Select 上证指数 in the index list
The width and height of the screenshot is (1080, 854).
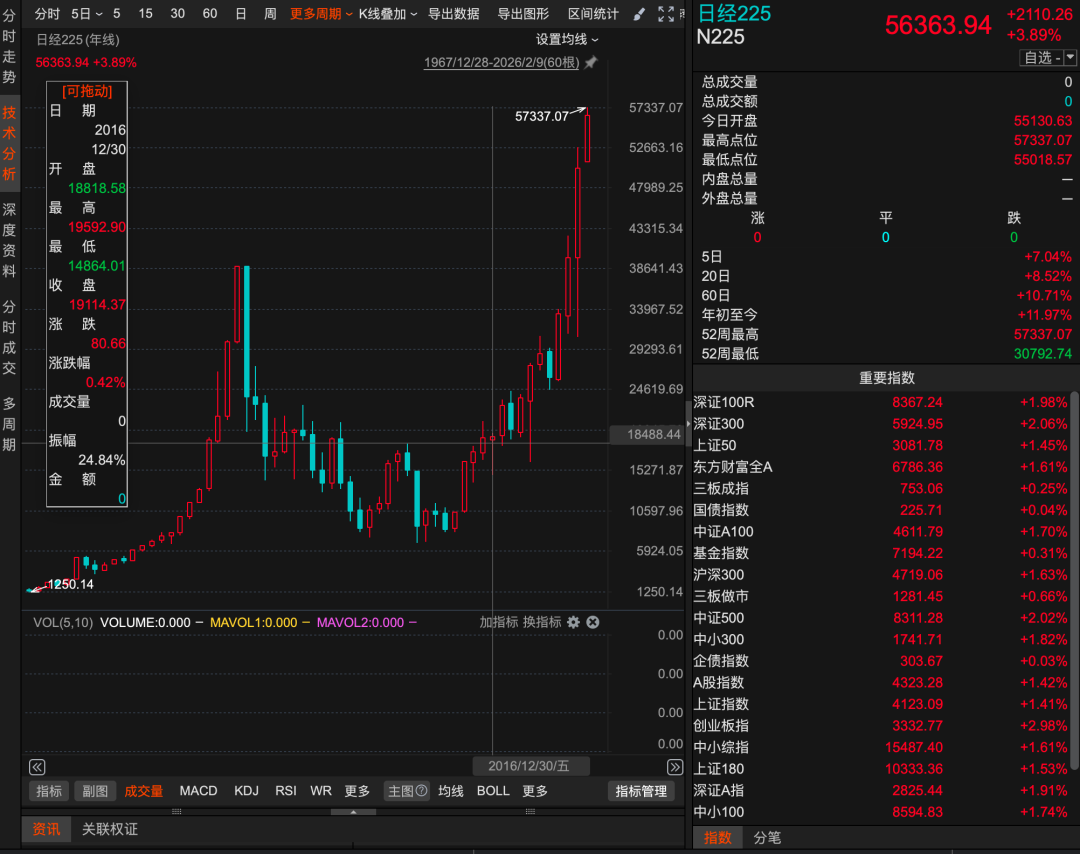click(881, 704)
